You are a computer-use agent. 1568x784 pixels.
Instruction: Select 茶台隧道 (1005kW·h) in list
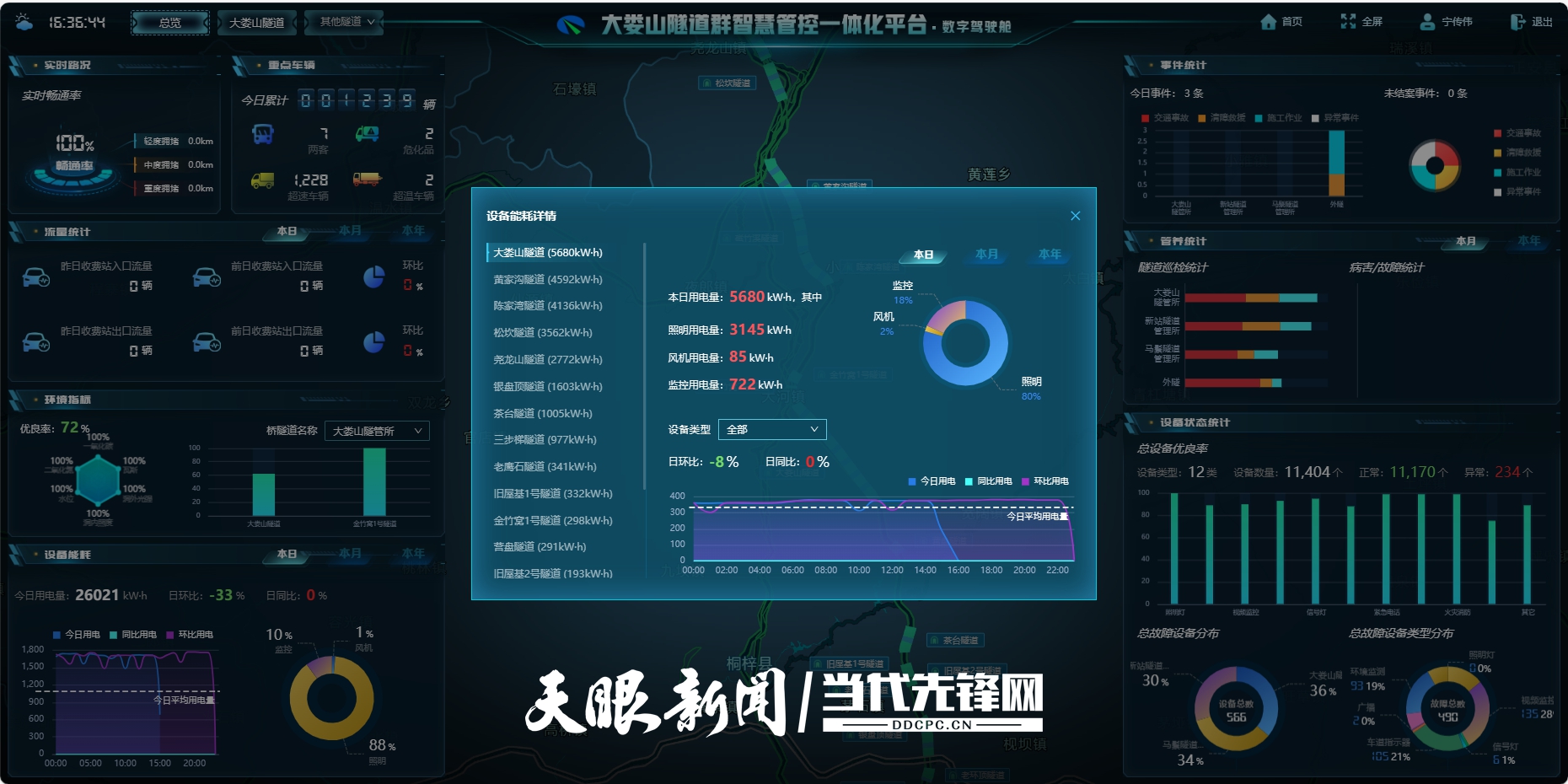[543, 414]
